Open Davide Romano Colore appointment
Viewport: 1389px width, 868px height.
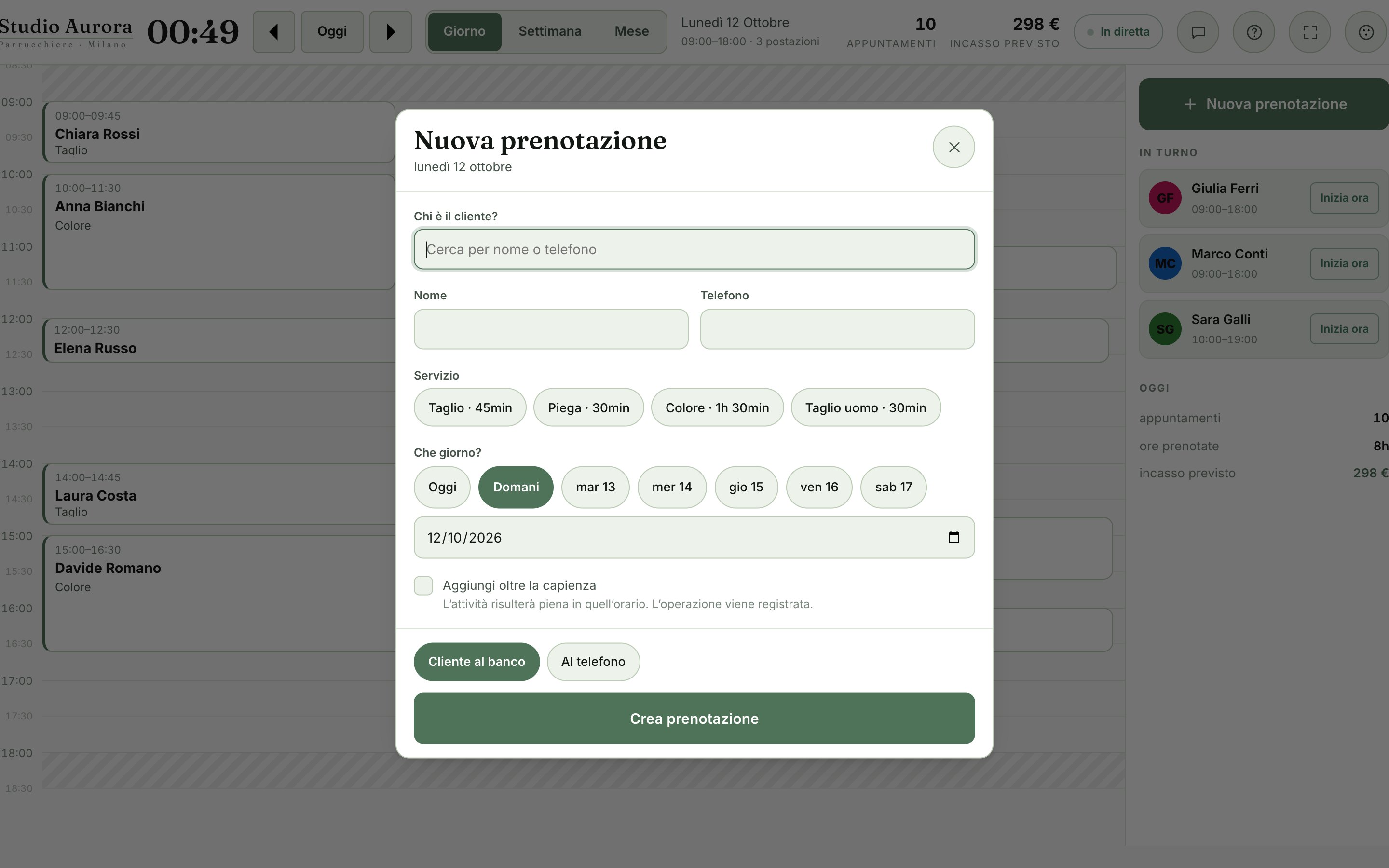tap(218, 594)
